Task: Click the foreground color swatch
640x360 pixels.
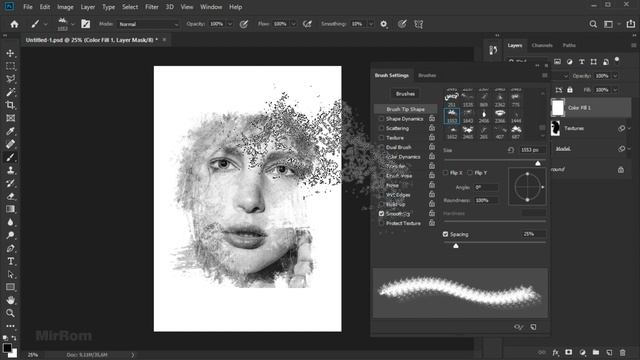Action: [x=7, y=348]
